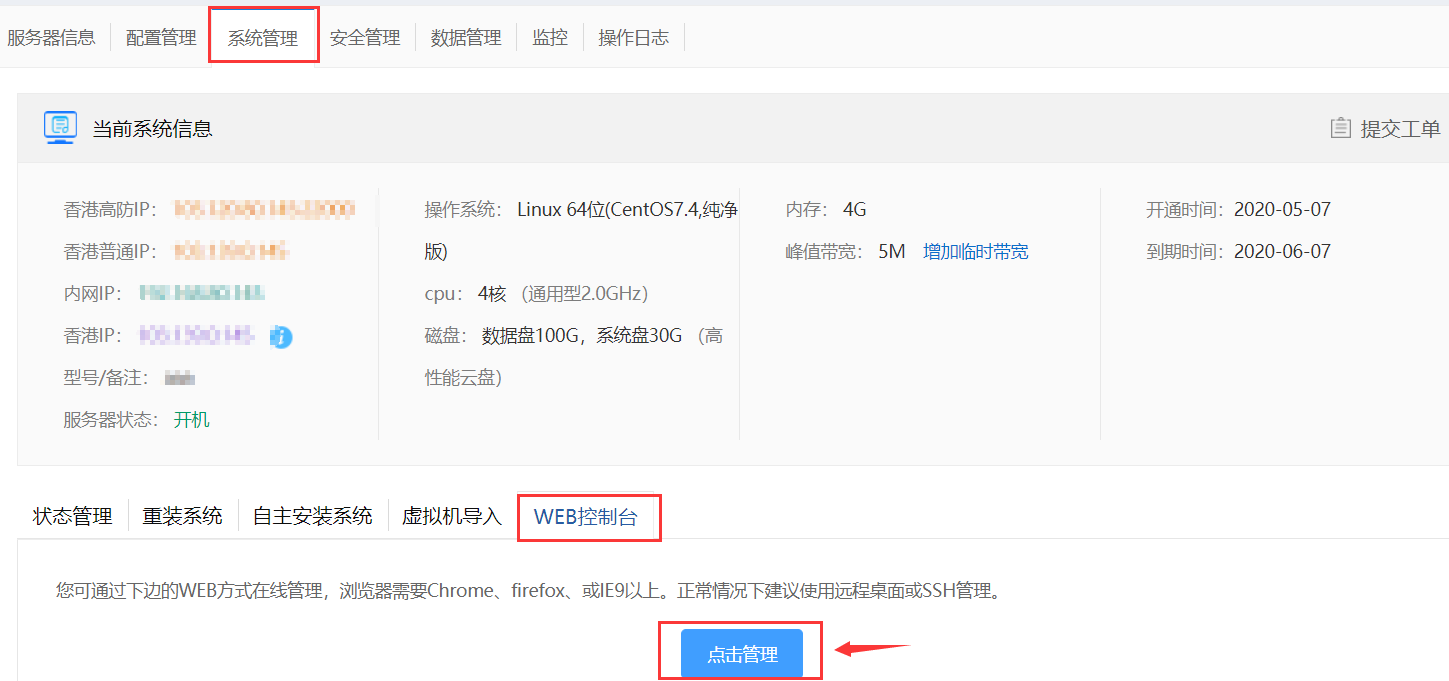This screenshot has width=1449, height=681.
Task: Click the blurred 香港高防IP address value
Action: (x=264, y=210)
